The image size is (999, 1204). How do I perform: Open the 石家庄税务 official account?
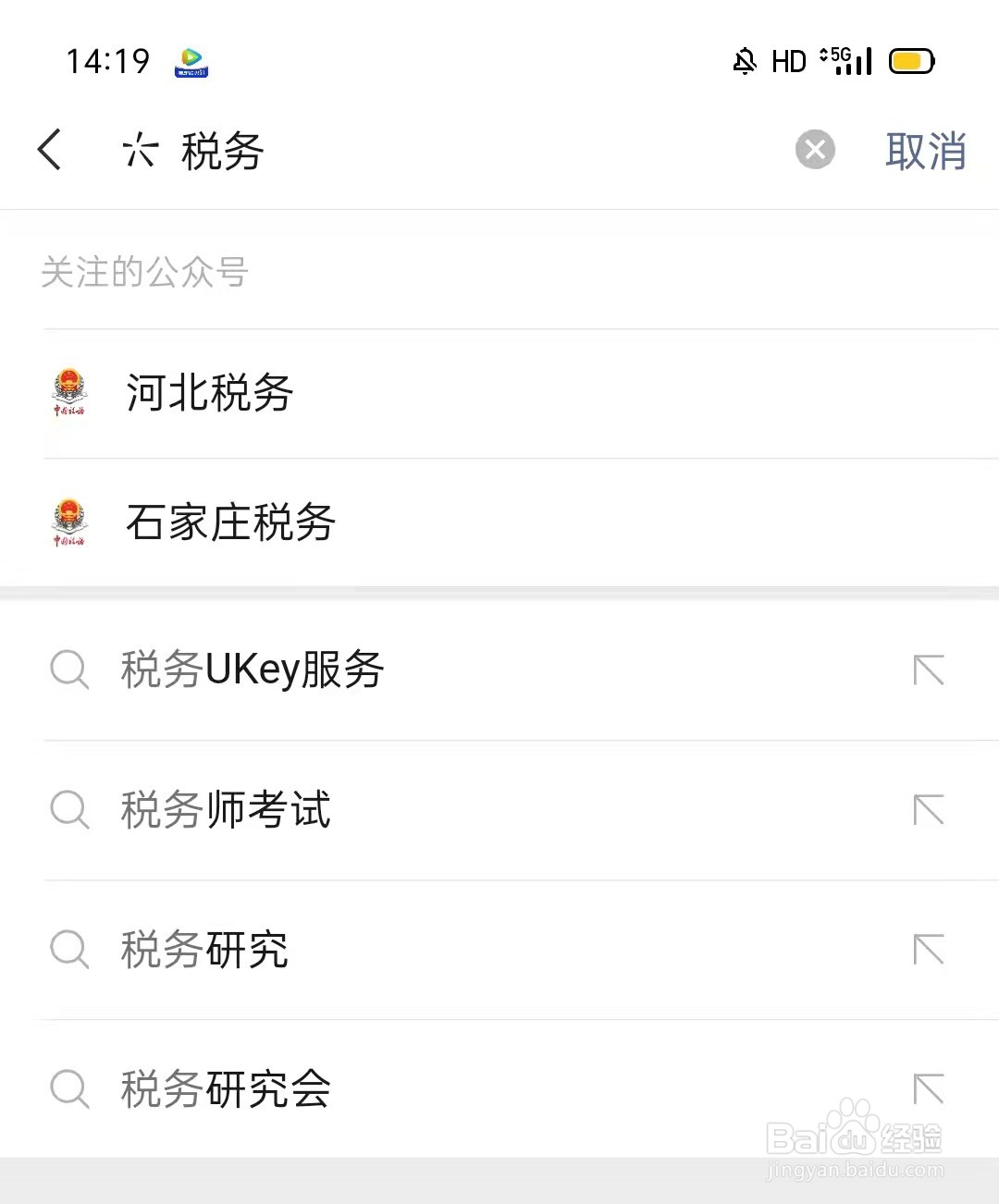point(499,522)
